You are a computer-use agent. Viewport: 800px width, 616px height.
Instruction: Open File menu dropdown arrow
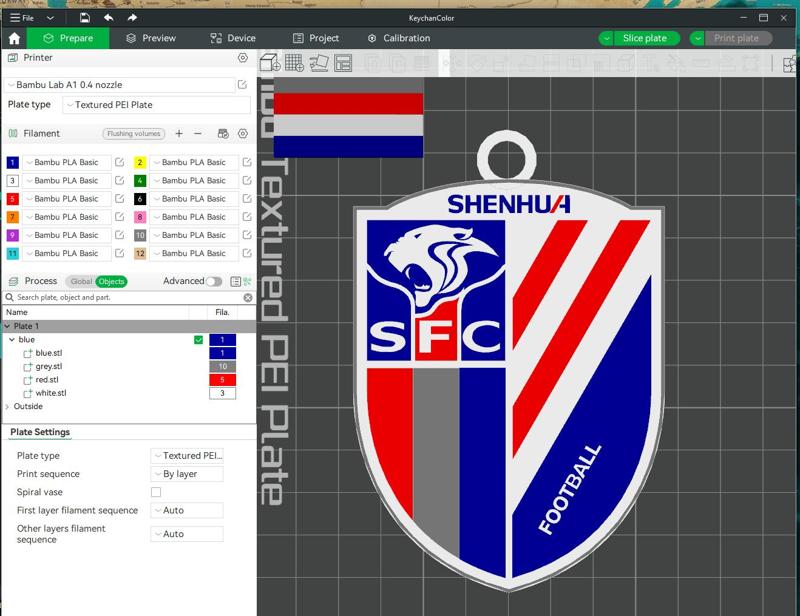(50, 18)
